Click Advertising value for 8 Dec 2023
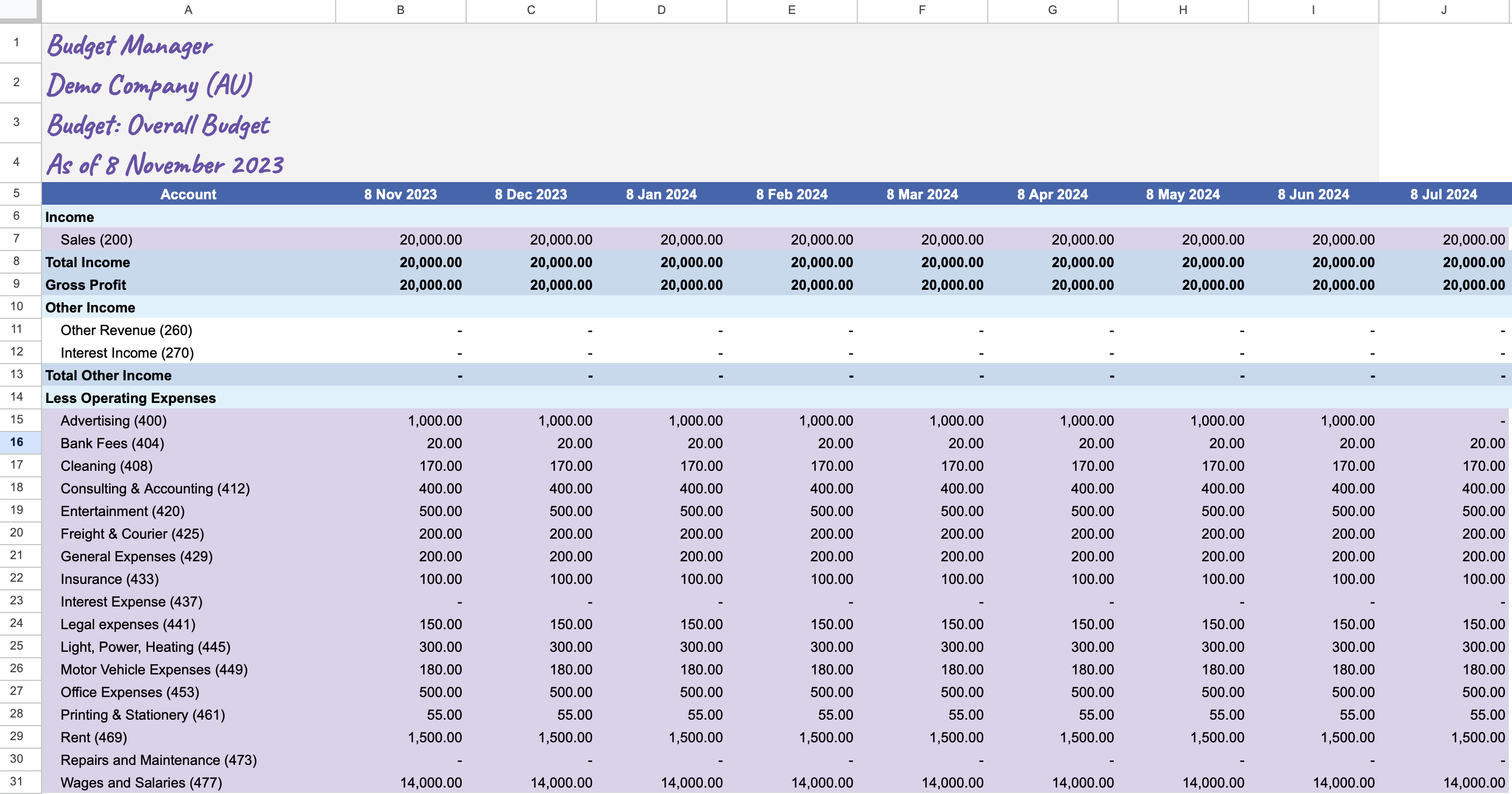 (x=531, y=421)
